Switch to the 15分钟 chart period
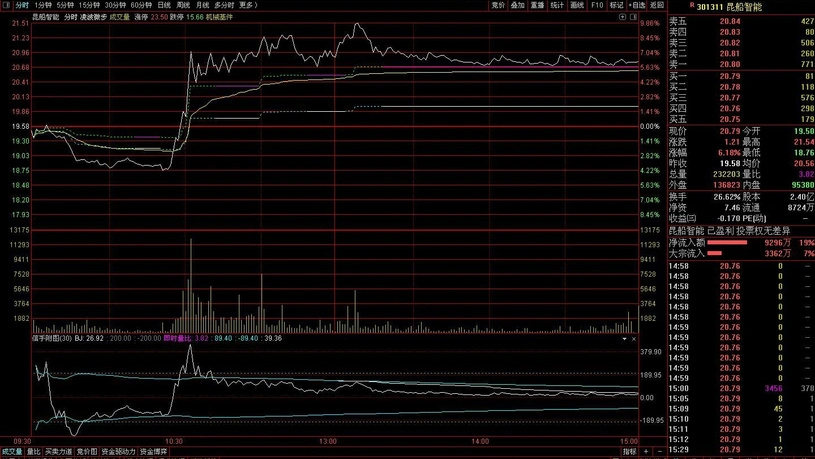The image size is (815, 459). tap(89, 5)
